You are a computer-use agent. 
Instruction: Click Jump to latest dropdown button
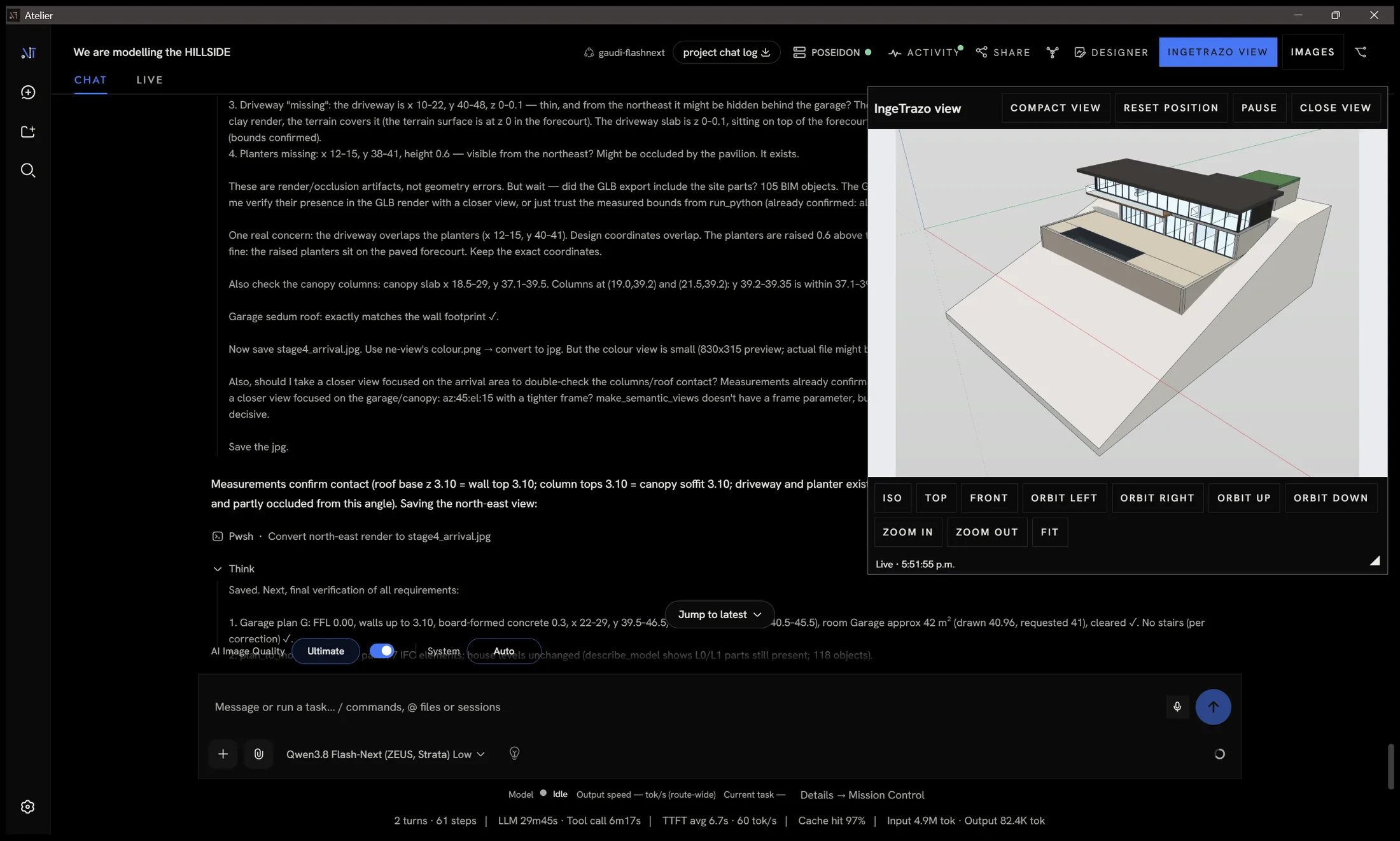[x=720, y=614]
